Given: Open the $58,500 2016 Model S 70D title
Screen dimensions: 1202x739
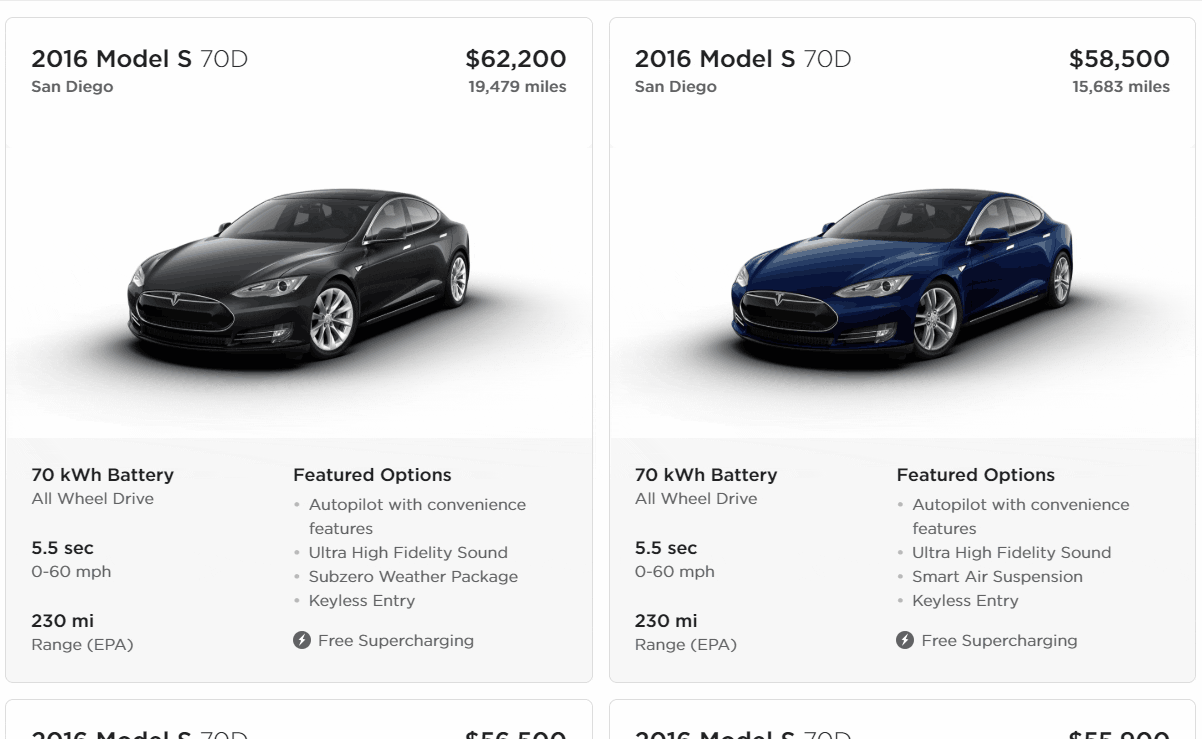Looking at the screenshot, I should click(743, 59).
